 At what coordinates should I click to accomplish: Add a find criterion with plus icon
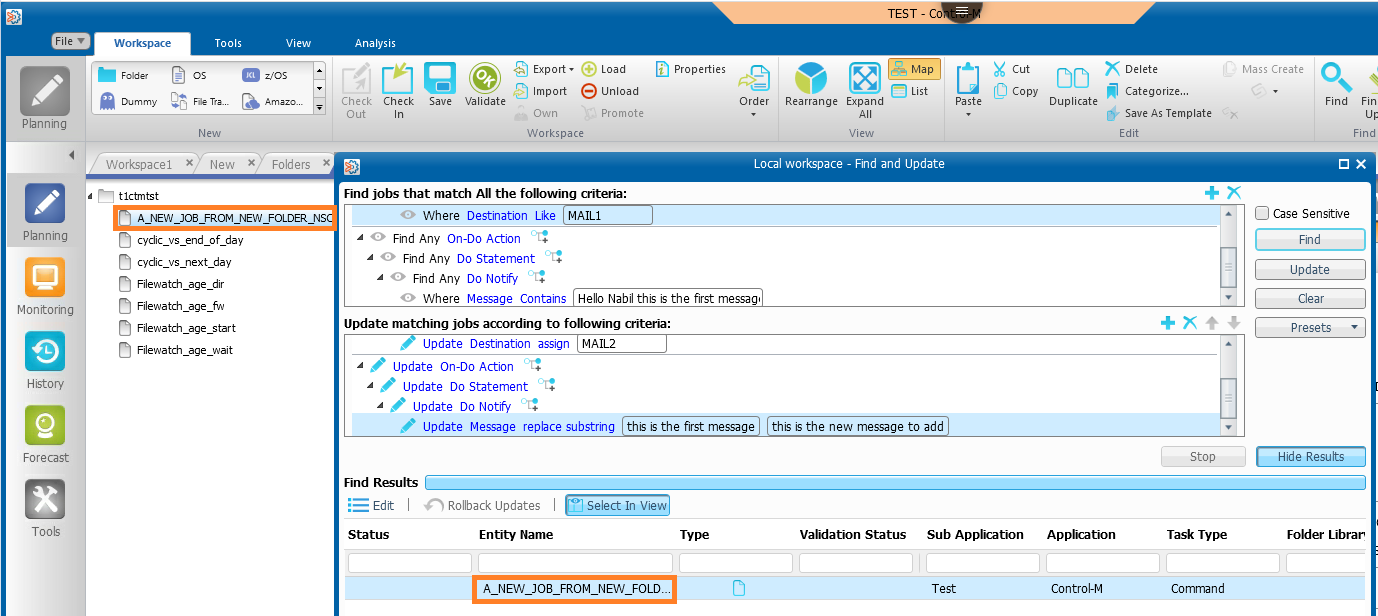(1212, 193)
